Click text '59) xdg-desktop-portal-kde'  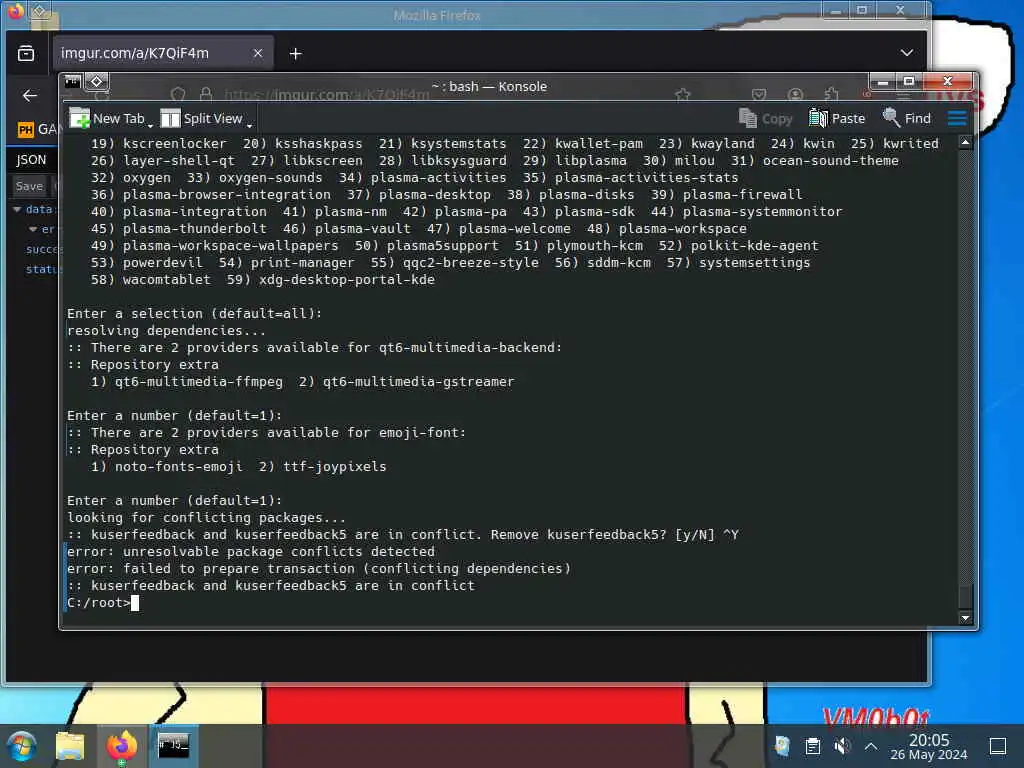pyautogui.click(x=330, y=280)
